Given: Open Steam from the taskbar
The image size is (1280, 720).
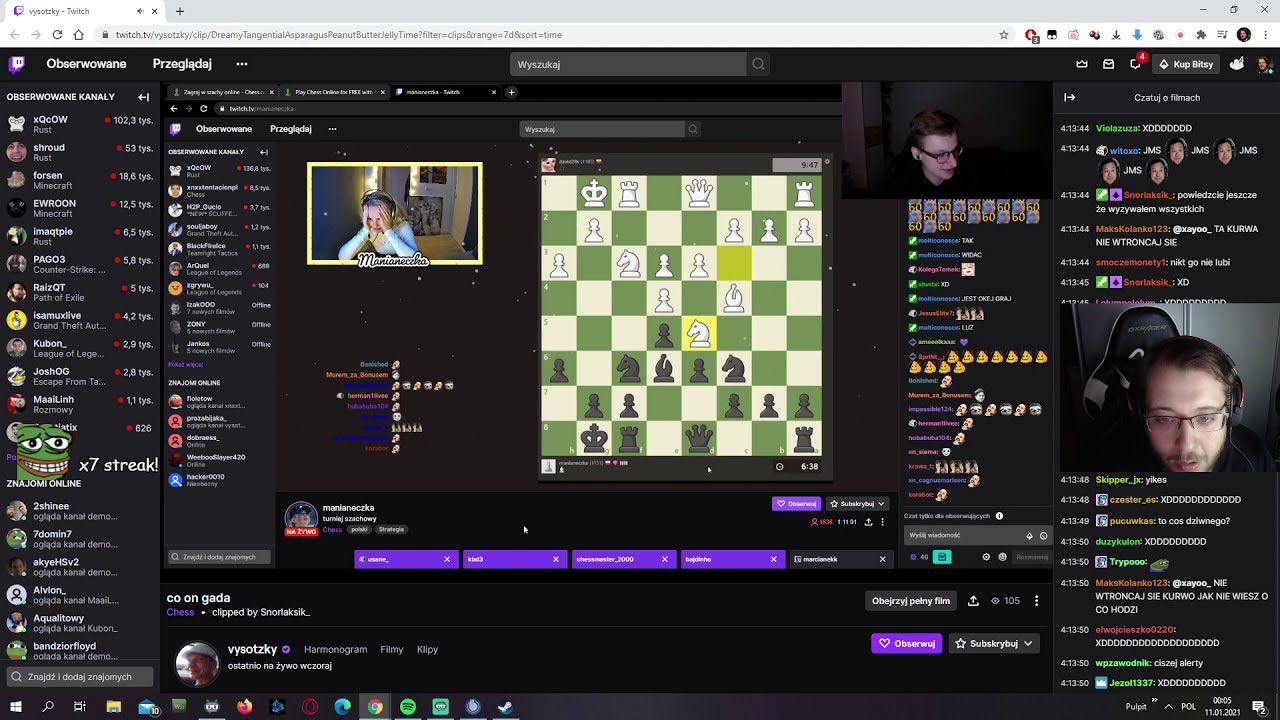Looking at the screenshot, I should click(x=506, y=707).
